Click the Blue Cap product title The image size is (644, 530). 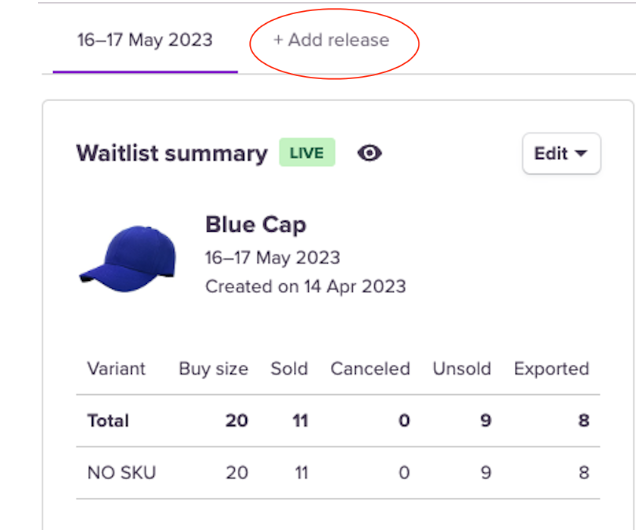pyautogui.click(x=255, y=224)
